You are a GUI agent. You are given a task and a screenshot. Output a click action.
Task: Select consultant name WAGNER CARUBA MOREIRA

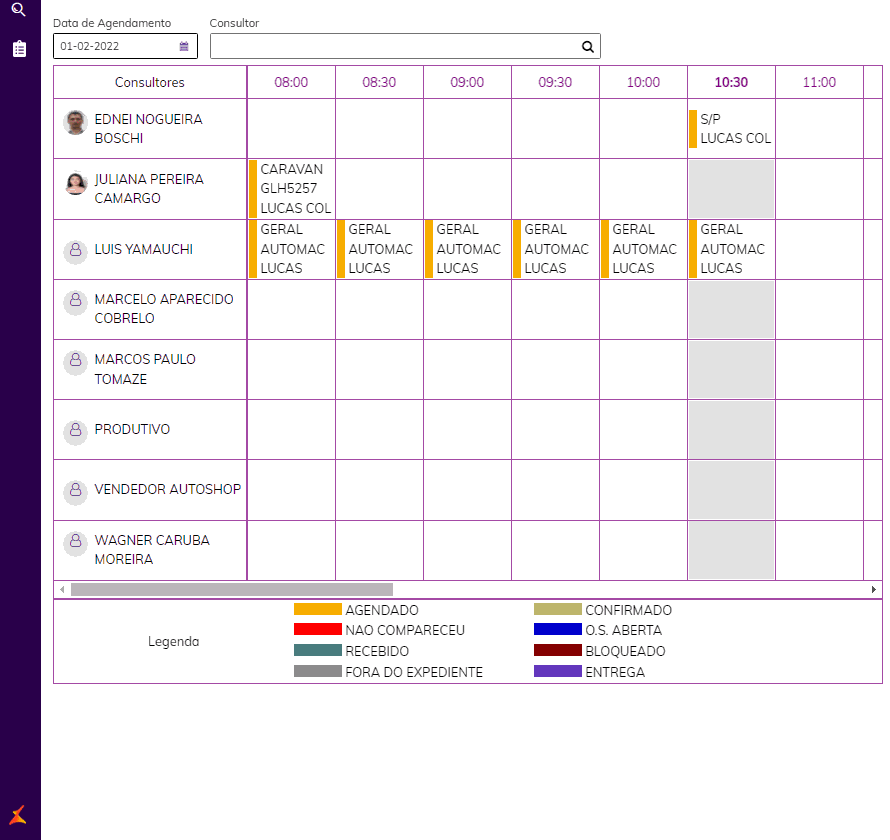pos(152,549)
